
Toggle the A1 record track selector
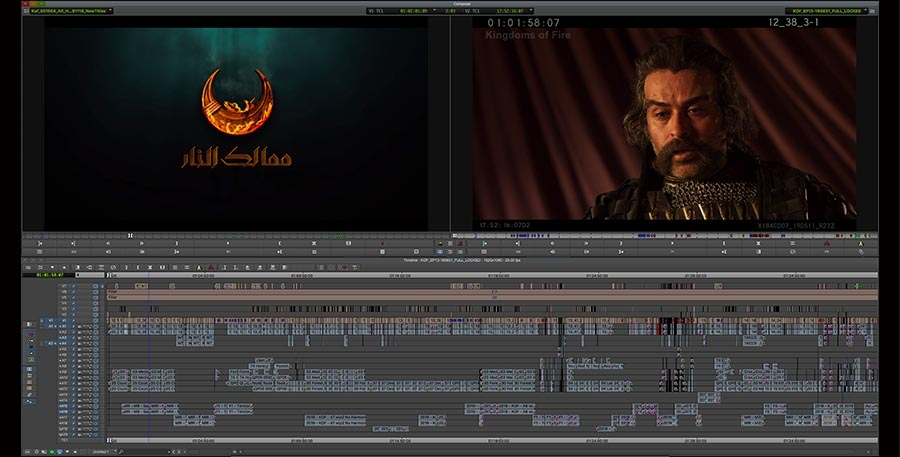64,326
